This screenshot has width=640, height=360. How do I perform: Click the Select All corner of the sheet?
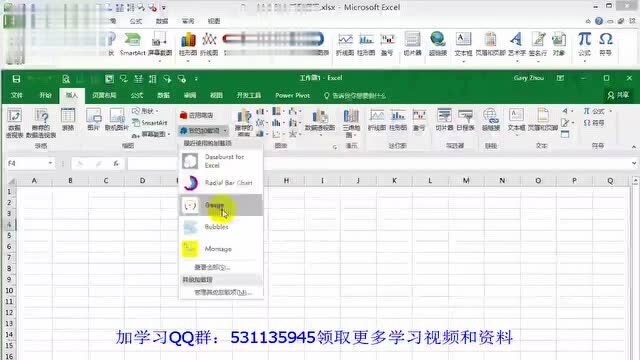11,180
